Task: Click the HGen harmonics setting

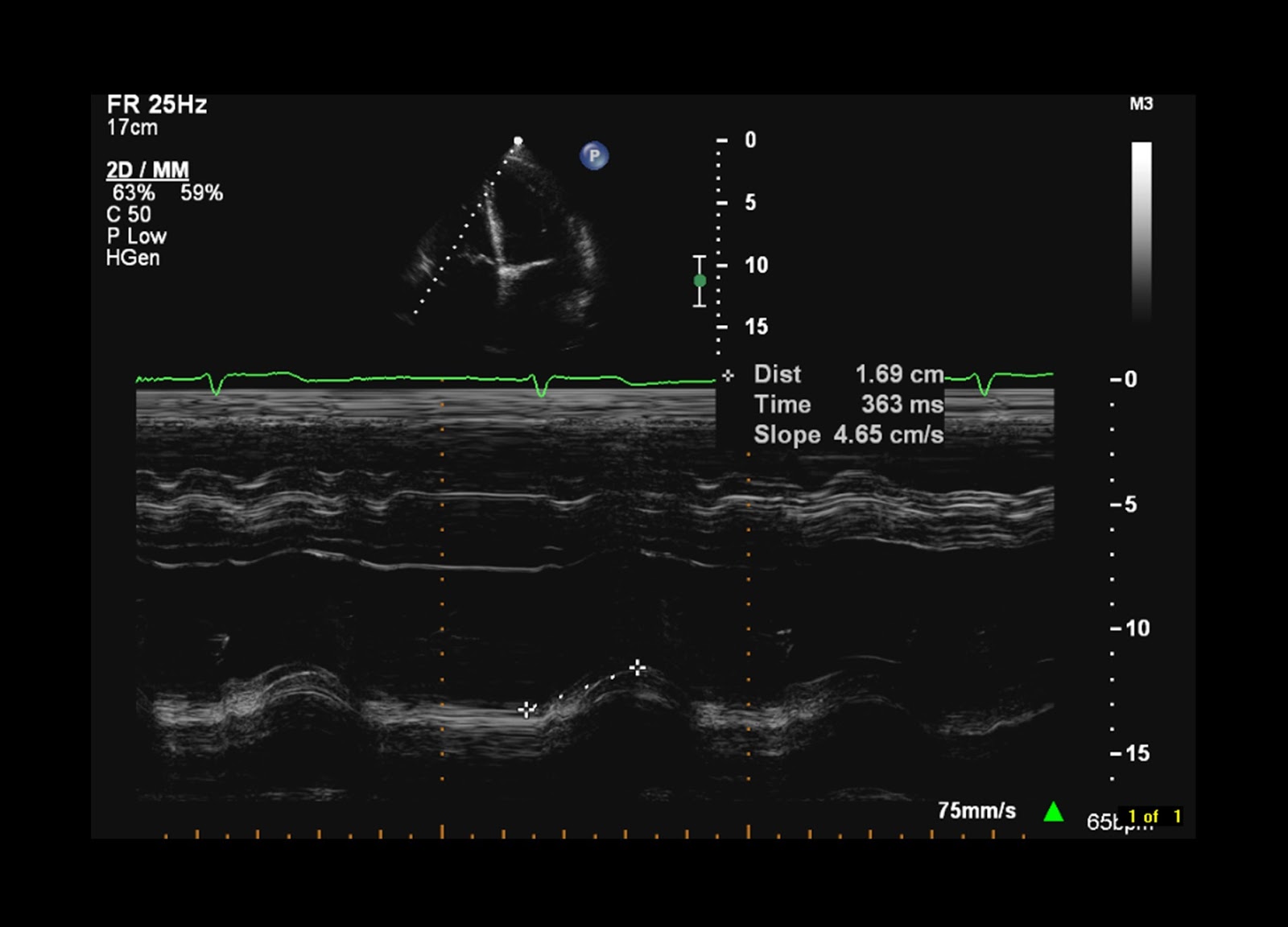Action: pyautogui.click(x=133, y=258)
